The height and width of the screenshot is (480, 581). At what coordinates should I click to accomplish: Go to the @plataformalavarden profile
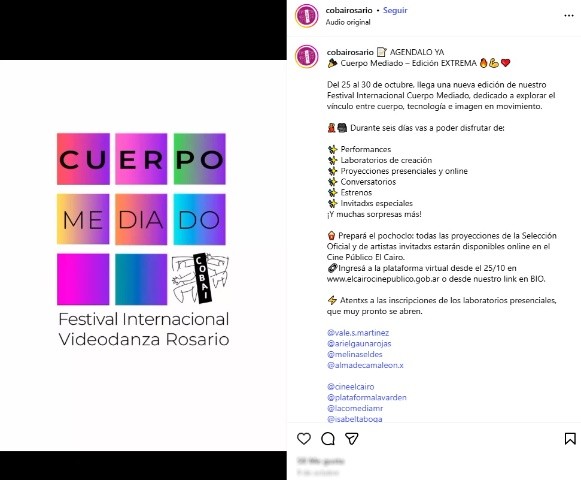coord(366,397)
